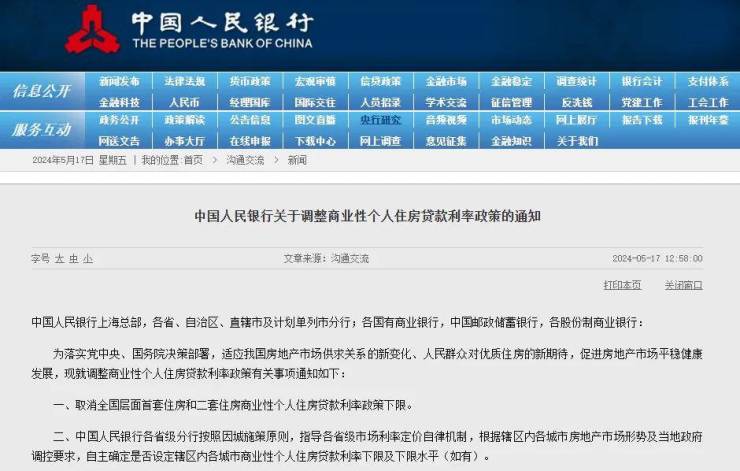The height and width of the screenshot is (471, 740).
Task: Go to 政策解读 section
Action: pyautogui.click(x=185, y=120)
